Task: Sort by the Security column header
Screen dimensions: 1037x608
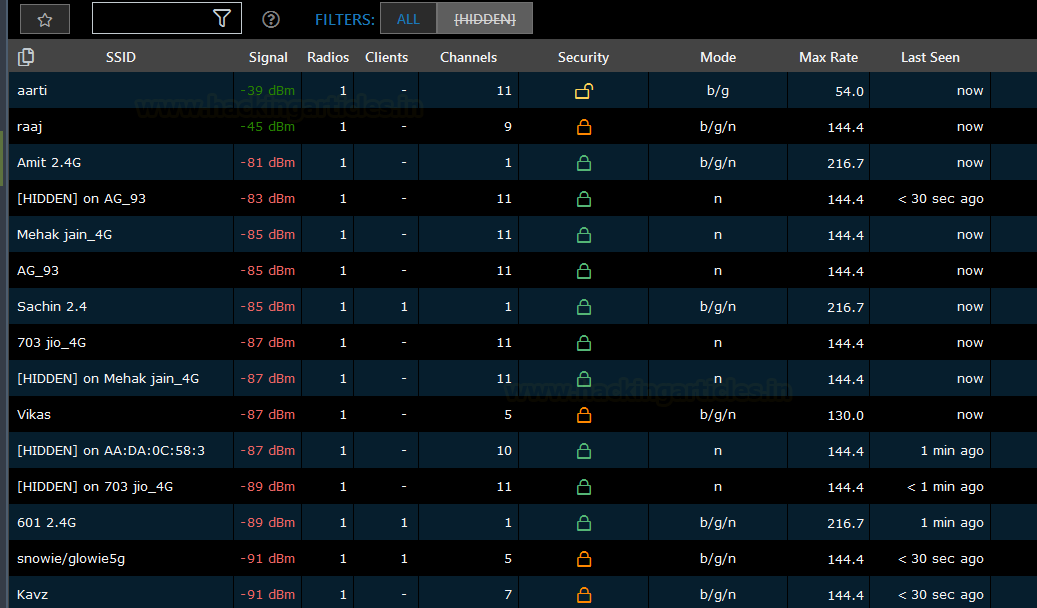Action: point(583,58)
